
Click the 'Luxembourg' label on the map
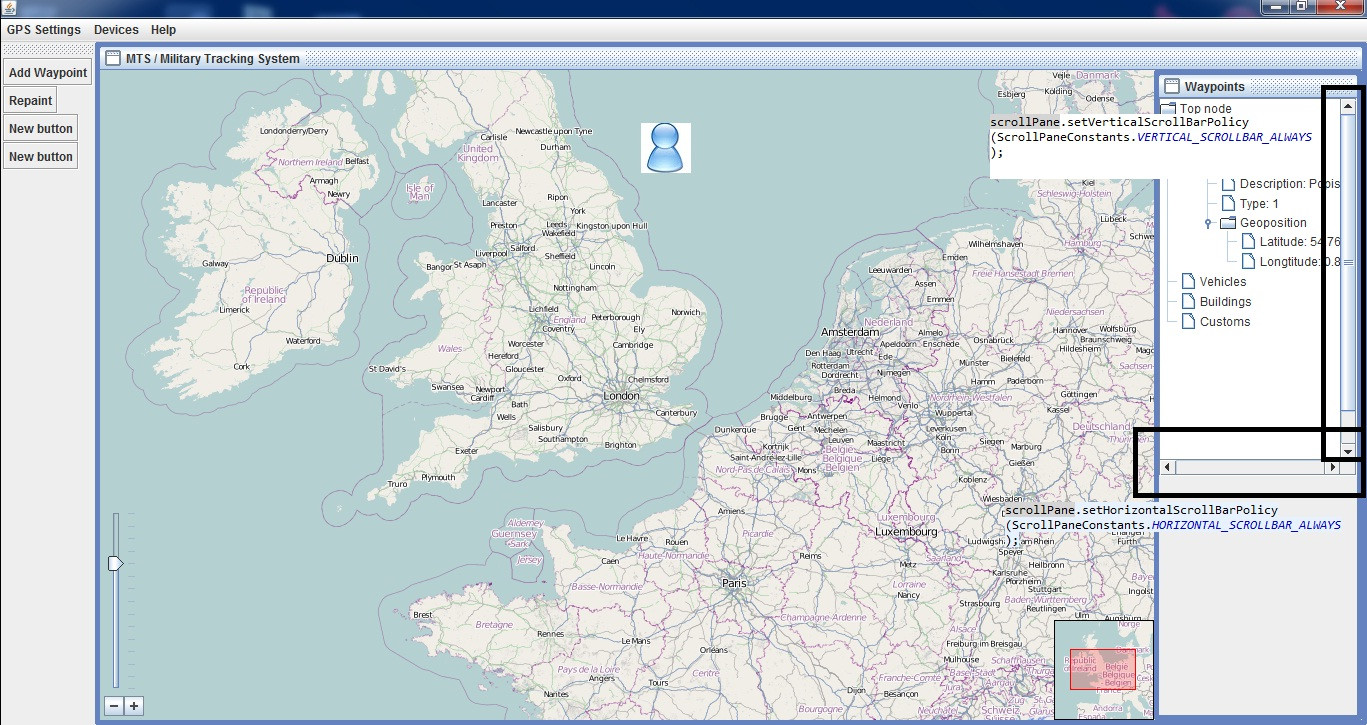(906, 532)
